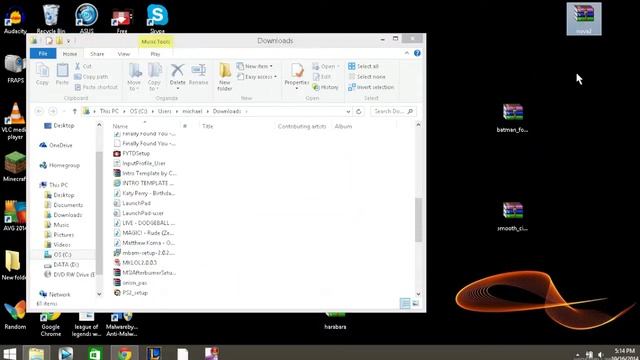Open the address bar history dropdown
Image resolution: width=640 pixels, height=360 pixels.
[348, 111]
